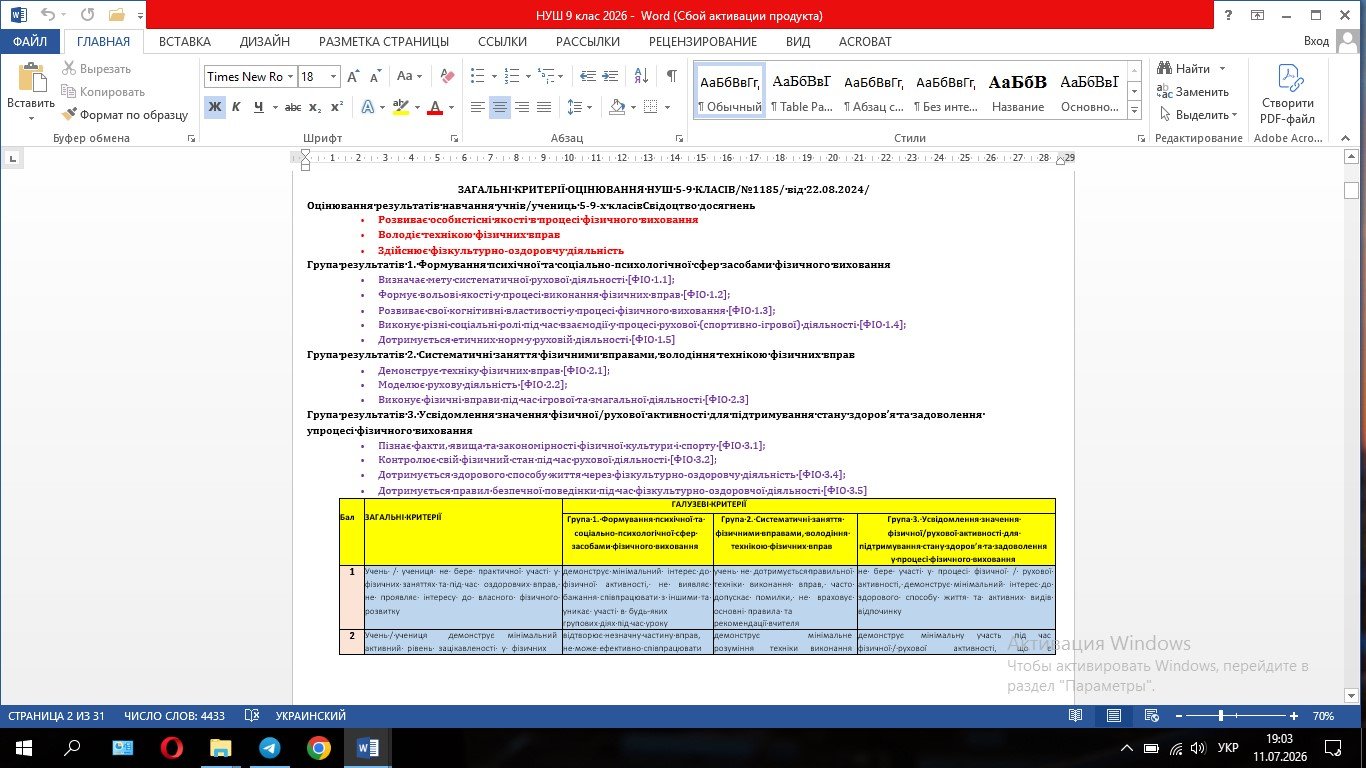Apply the multilevel list icon
The width and height of the screenshot is (1366, 768).
coord(545,76)
